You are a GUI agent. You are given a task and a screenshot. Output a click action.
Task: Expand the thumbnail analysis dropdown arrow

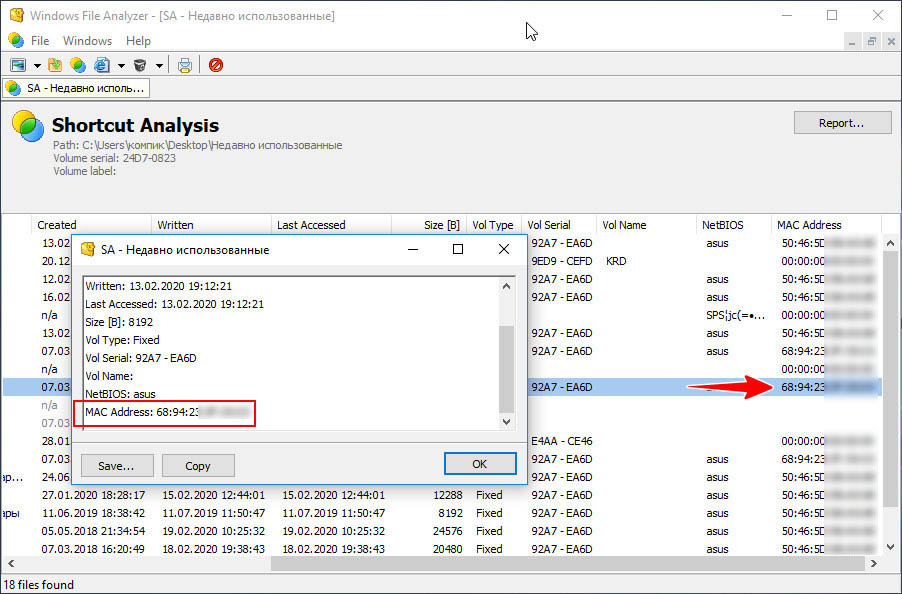tap(37, 66)
